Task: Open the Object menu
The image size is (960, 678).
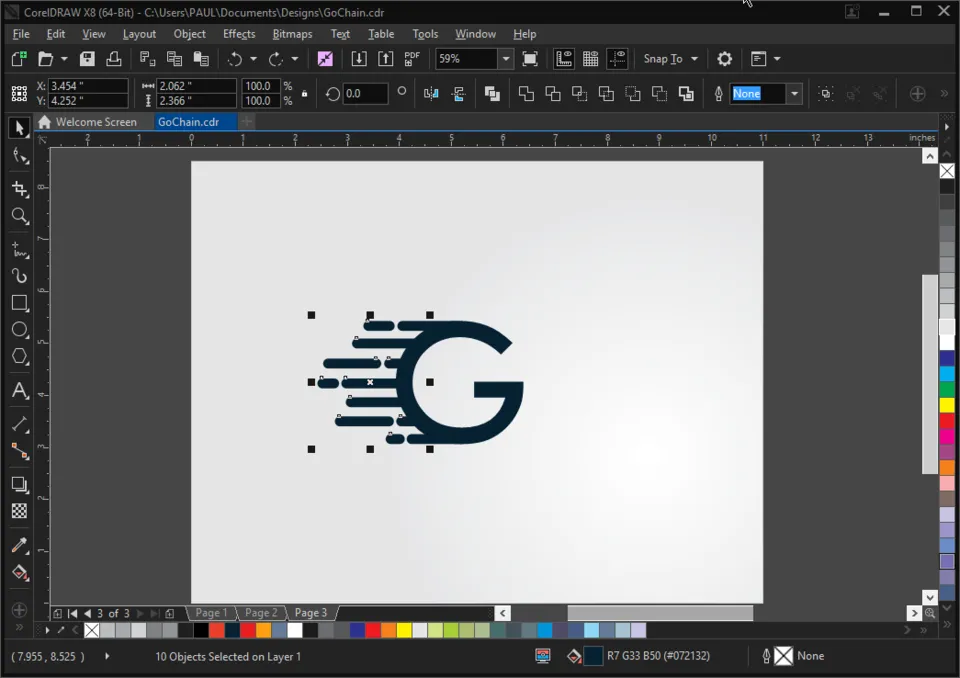Action: tap(189, 34)
